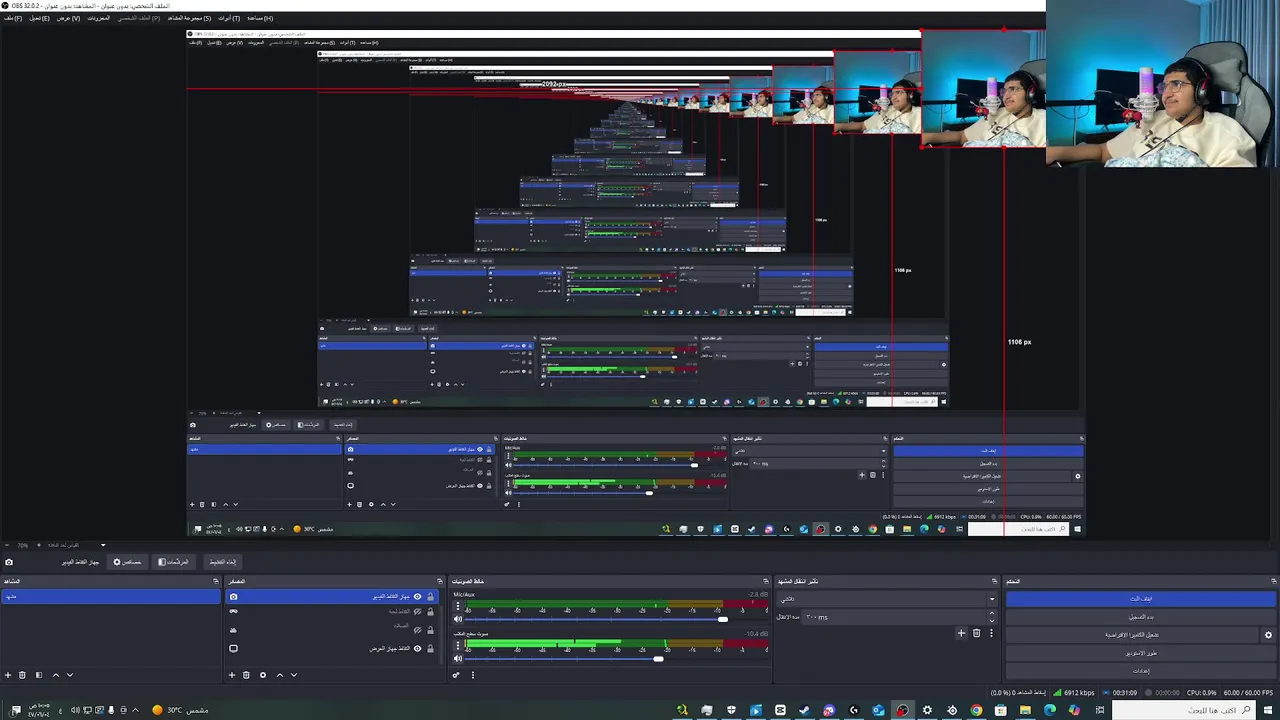Open scene filters icon in the Scenes toolbar
This screenshot has height=720, width=1280.
[39, 675]
